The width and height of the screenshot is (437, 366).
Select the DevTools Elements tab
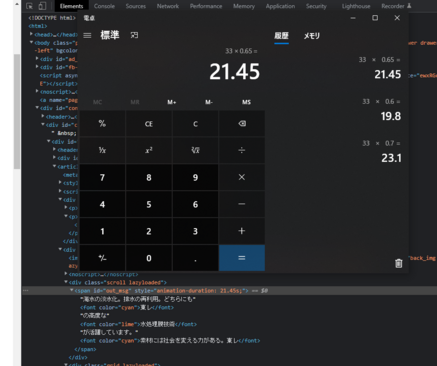pos(71,6)
